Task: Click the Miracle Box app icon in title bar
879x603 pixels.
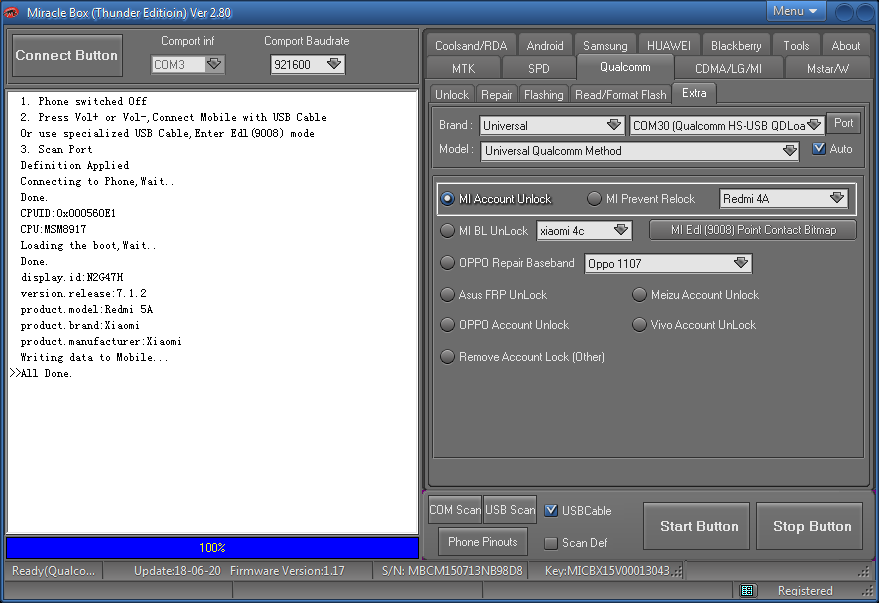Action: [11, 12]
